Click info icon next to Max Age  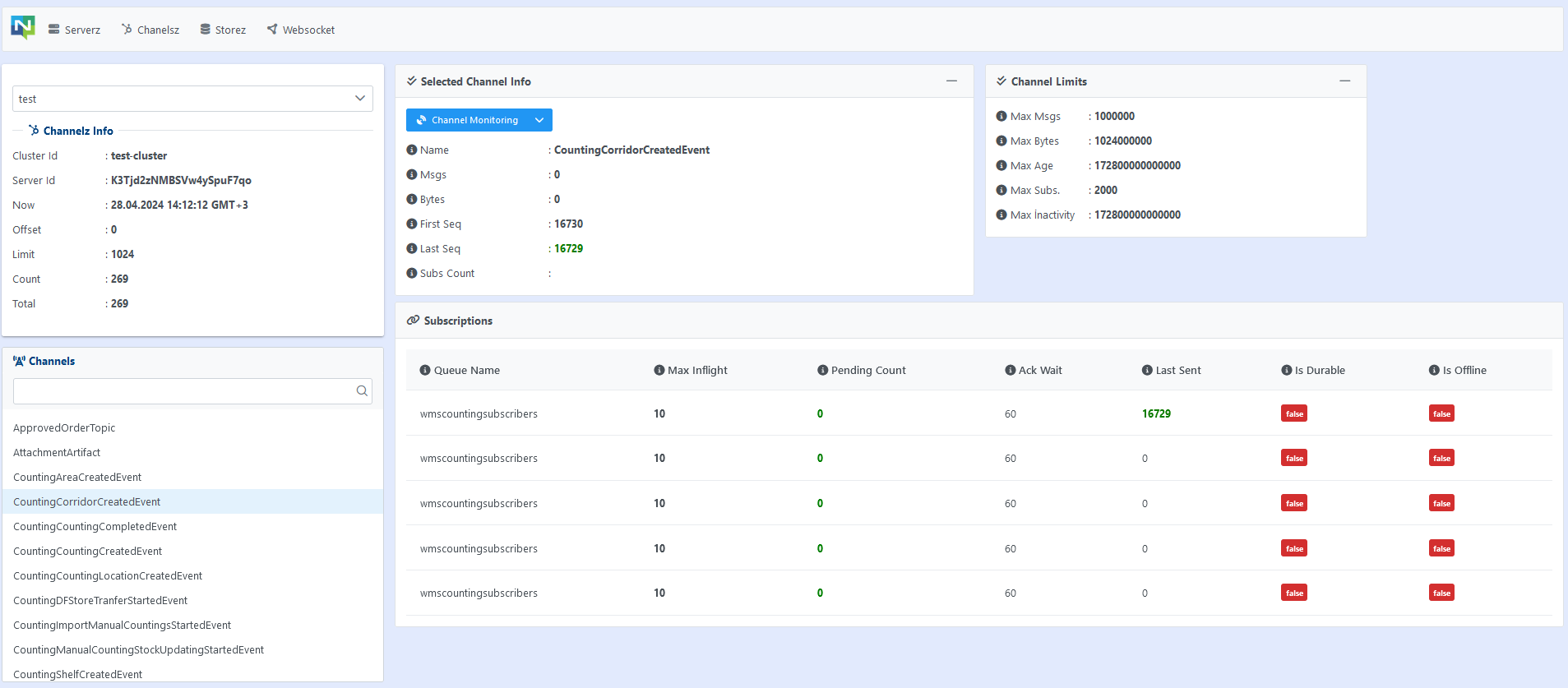coord(1001,165)
